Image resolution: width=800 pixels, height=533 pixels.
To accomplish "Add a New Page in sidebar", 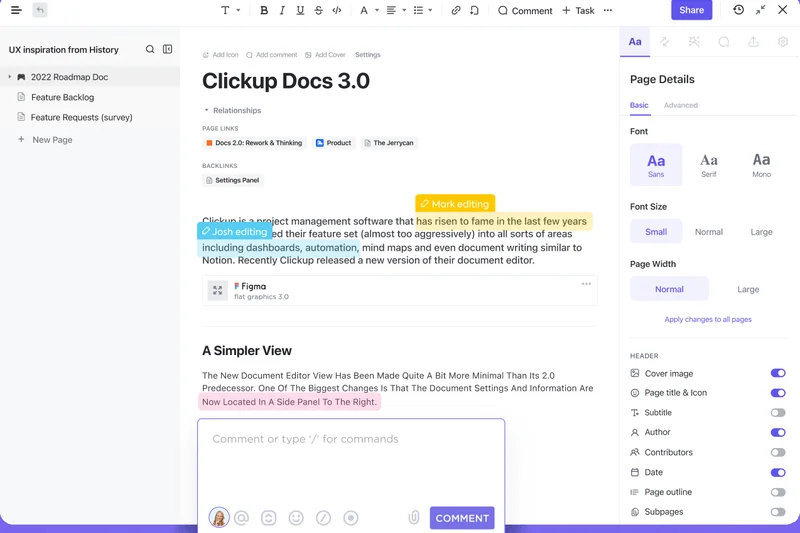I will 45,139.
